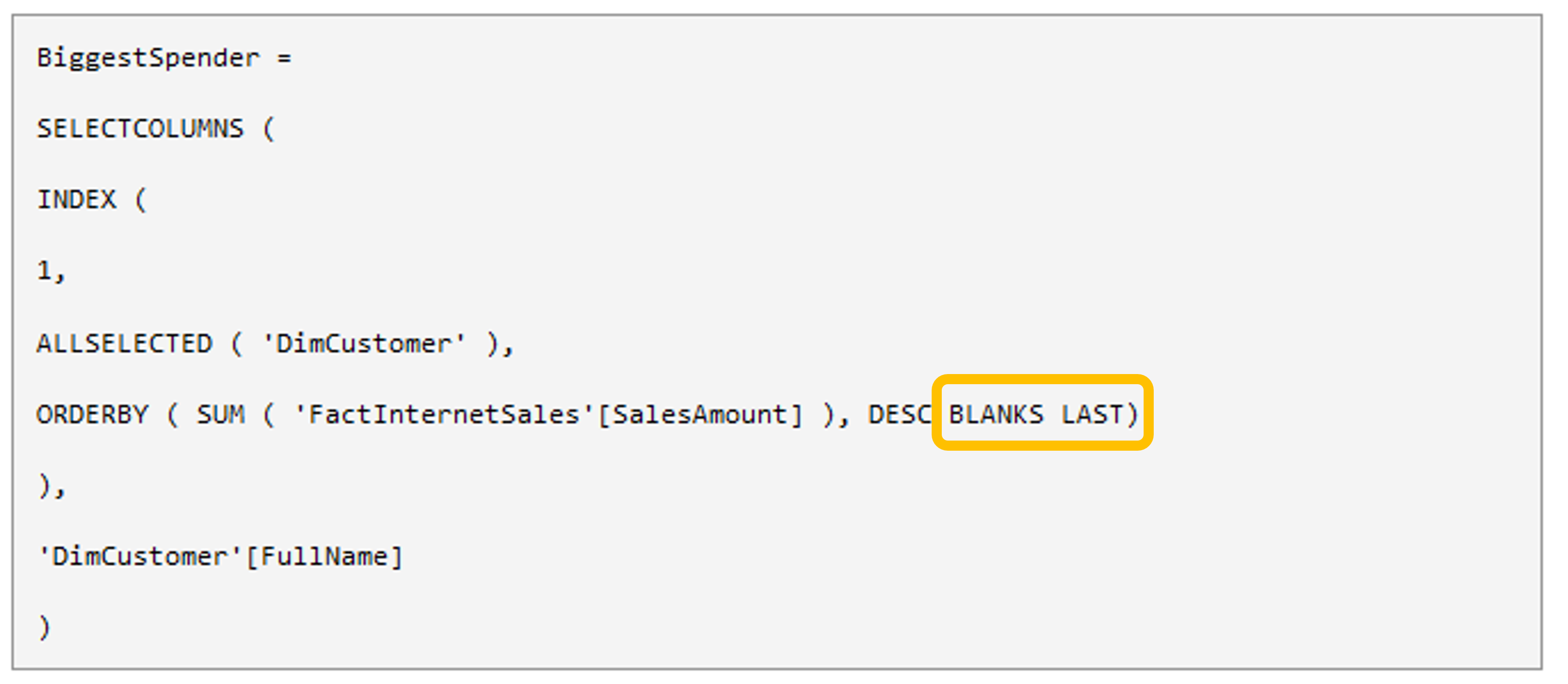Click the ORDERBY function keyword
The height and width of the screenshot is (684, 1568).
(x=92, y=414)
